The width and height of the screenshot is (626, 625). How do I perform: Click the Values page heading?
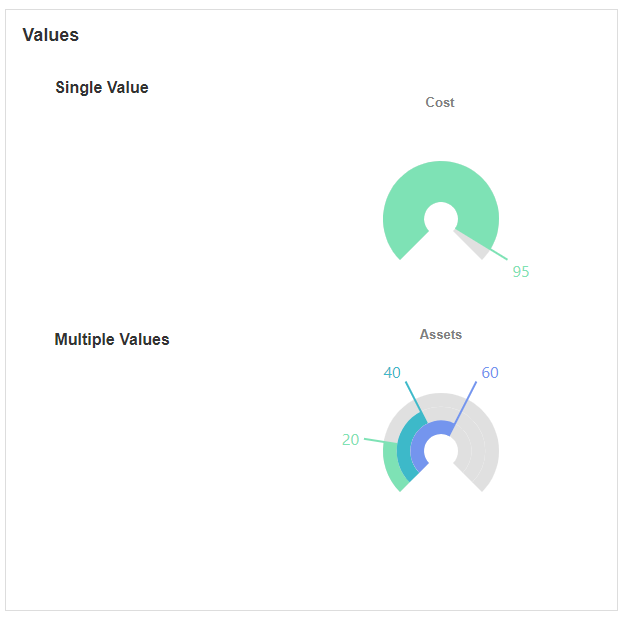(51, 35)
